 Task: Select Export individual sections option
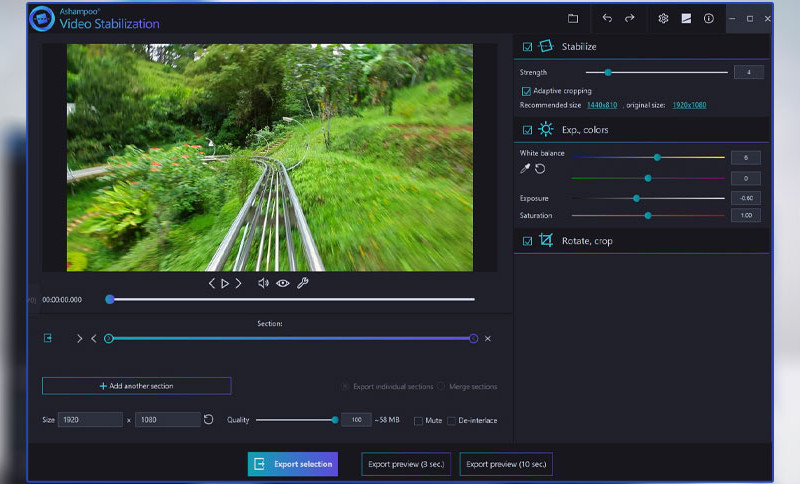(x=345, y=387)
